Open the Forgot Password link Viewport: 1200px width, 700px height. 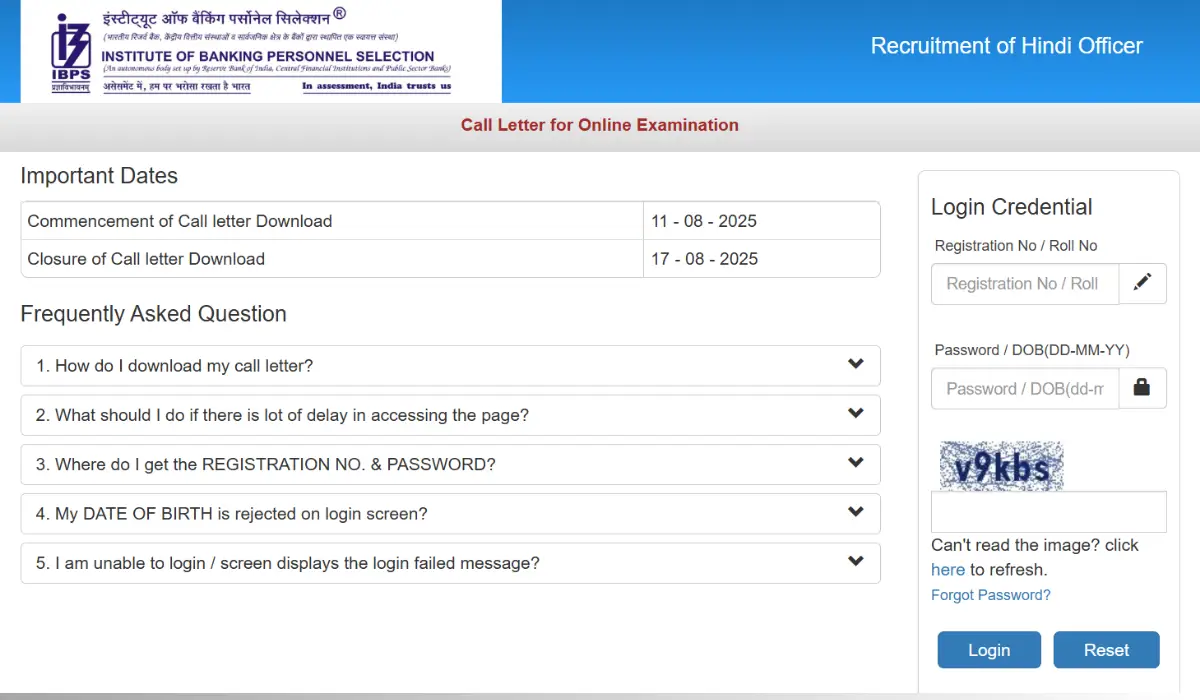pos(990,594)
